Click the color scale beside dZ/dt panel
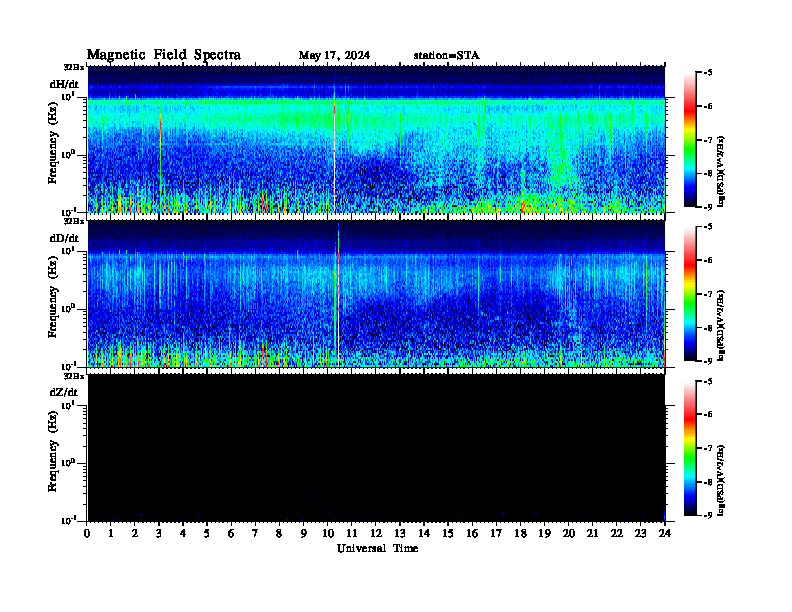Viewport: 792px width, 612px height. pyautogui.click(x=690, y=448)
